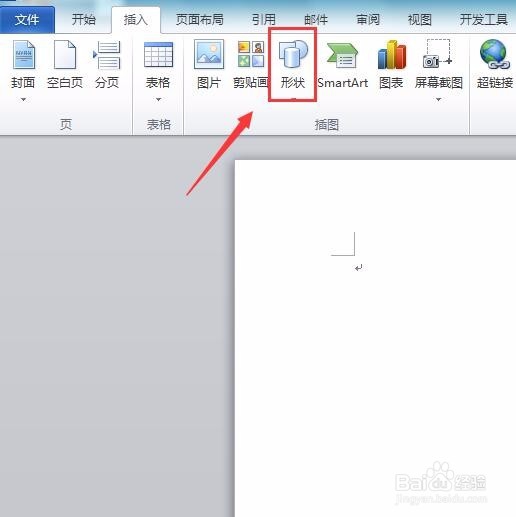
Task: Open the 视图 tab
Action: [420, 20]
